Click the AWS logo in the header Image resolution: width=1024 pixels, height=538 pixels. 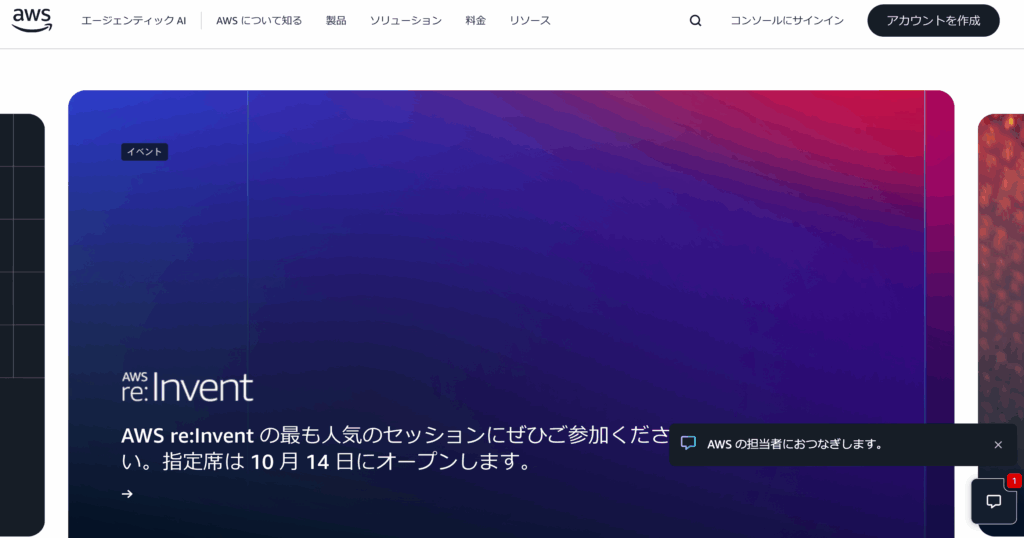[x=32, y=21]
